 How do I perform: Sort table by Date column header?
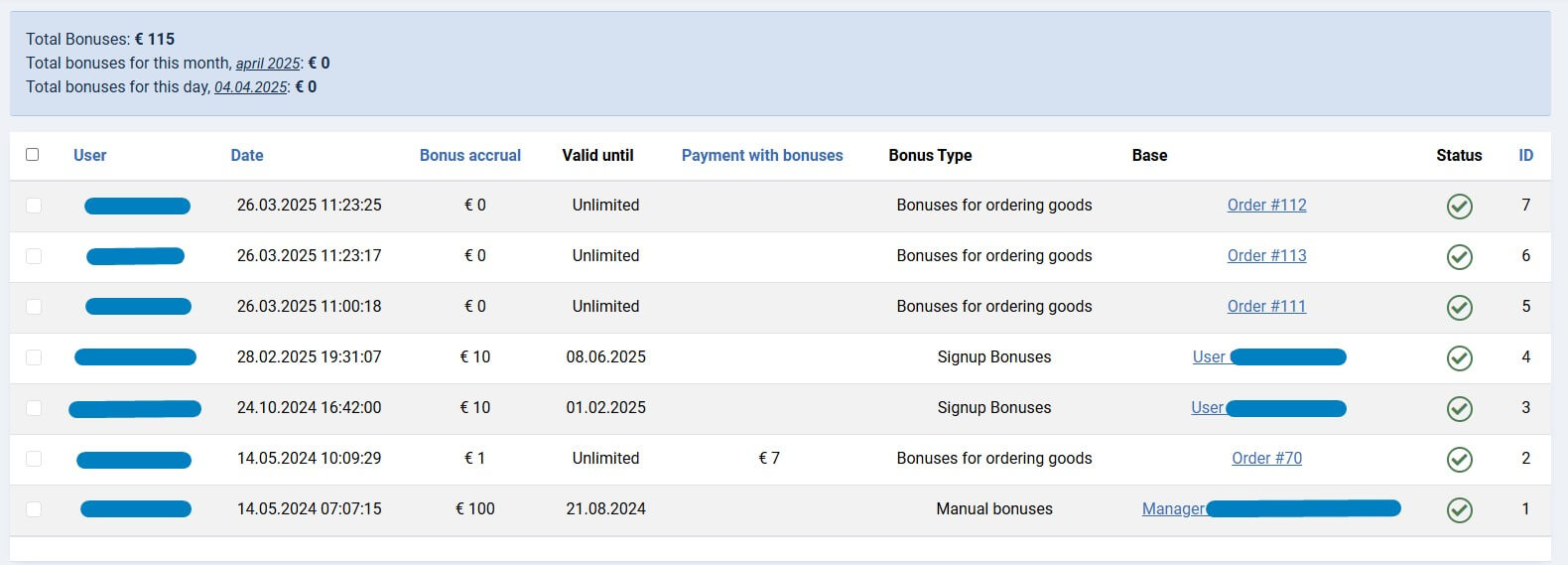(247, 156)
